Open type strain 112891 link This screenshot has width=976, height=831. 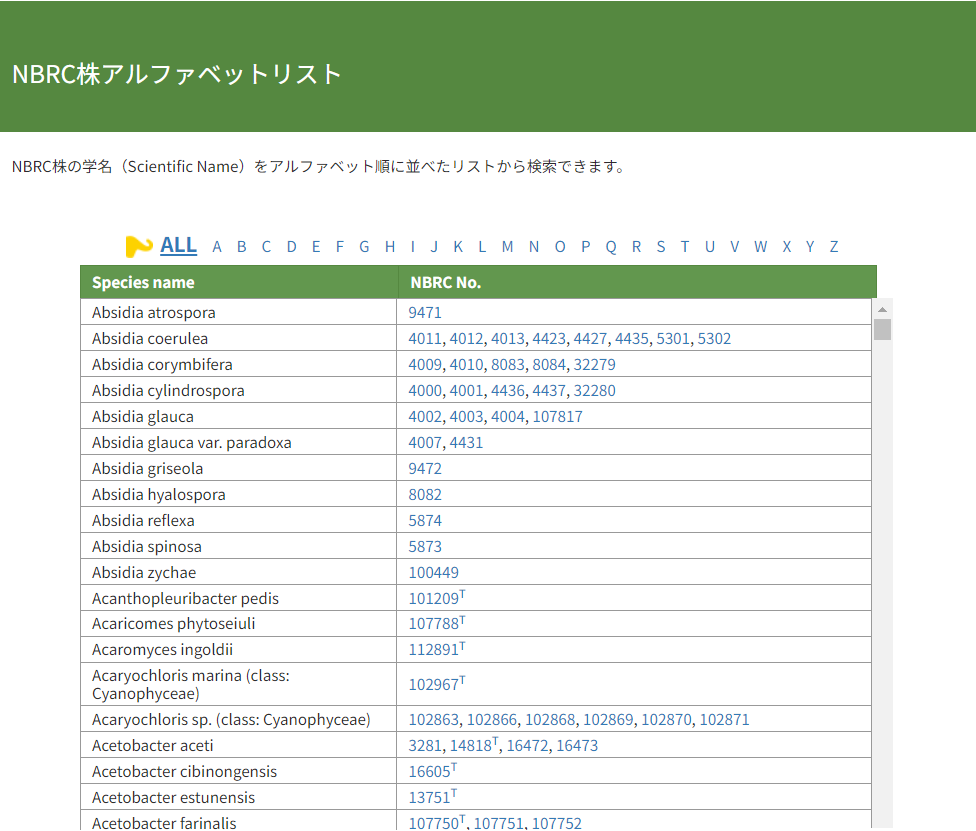tap(436, 650)
